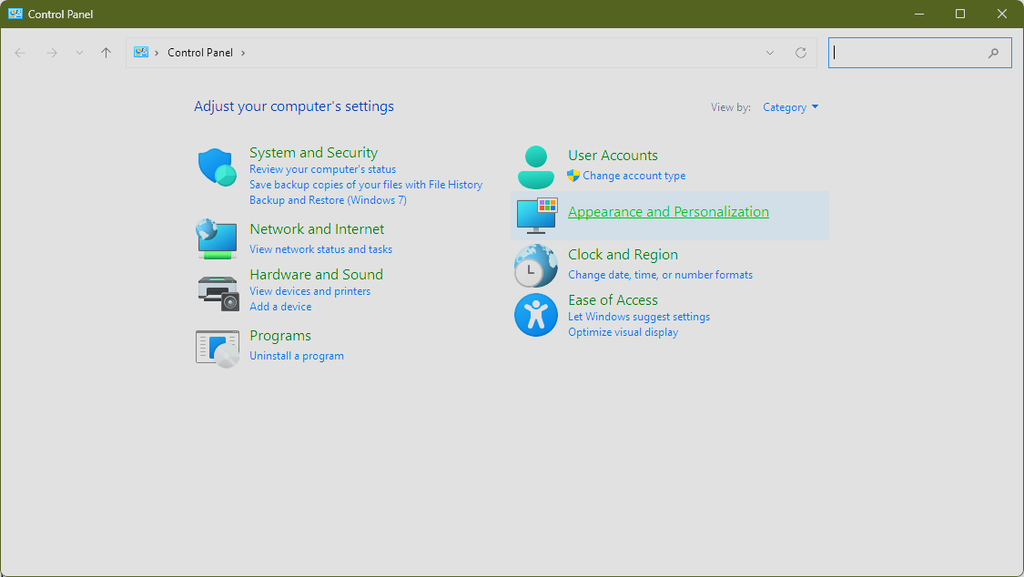Close the Control Panel window
This screenshot has width=1024, height=577.
pyautogui.click(x=1002, y=14)
